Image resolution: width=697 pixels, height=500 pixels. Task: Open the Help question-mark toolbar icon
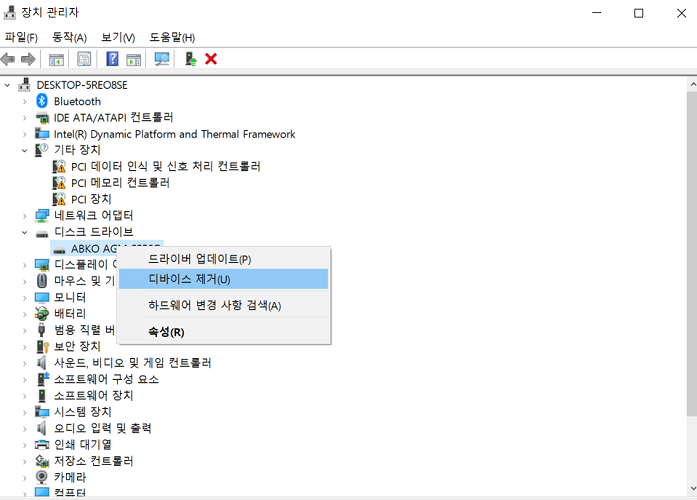click(x=112, y=59)
